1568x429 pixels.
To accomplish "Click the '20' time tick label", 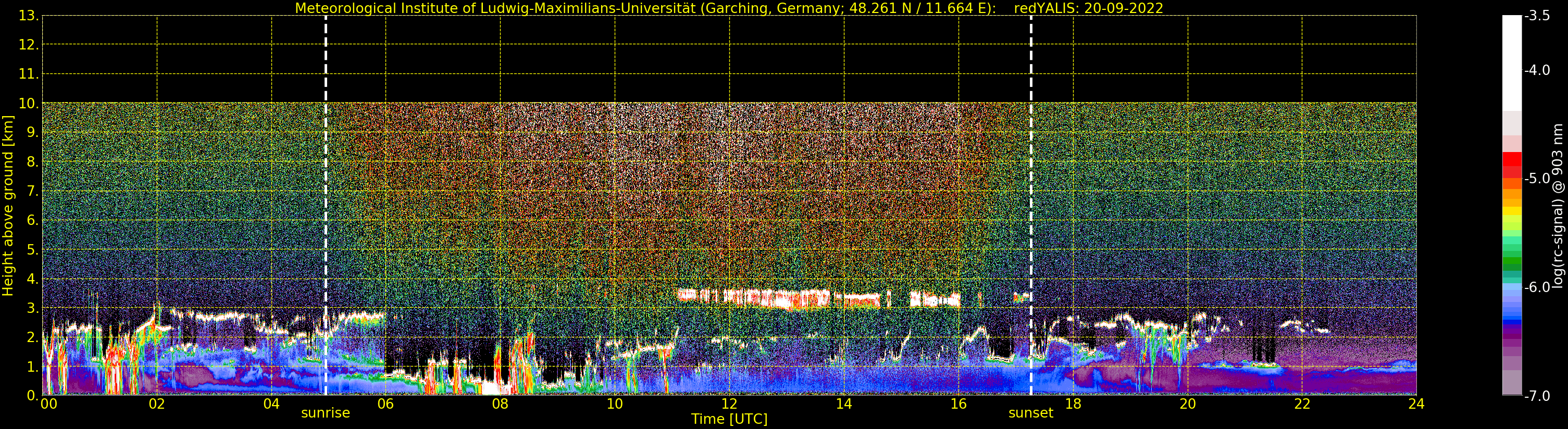I will [x=1188, y=404].
